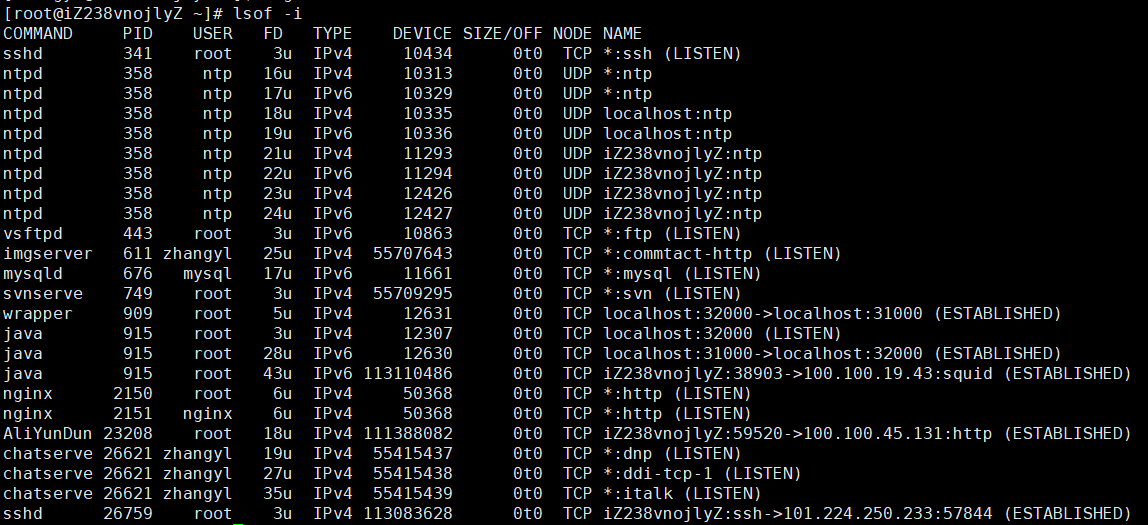This screenshot has height=525, width=1148.
Task: Click the lsof -i command text
Action: [267, 14]
